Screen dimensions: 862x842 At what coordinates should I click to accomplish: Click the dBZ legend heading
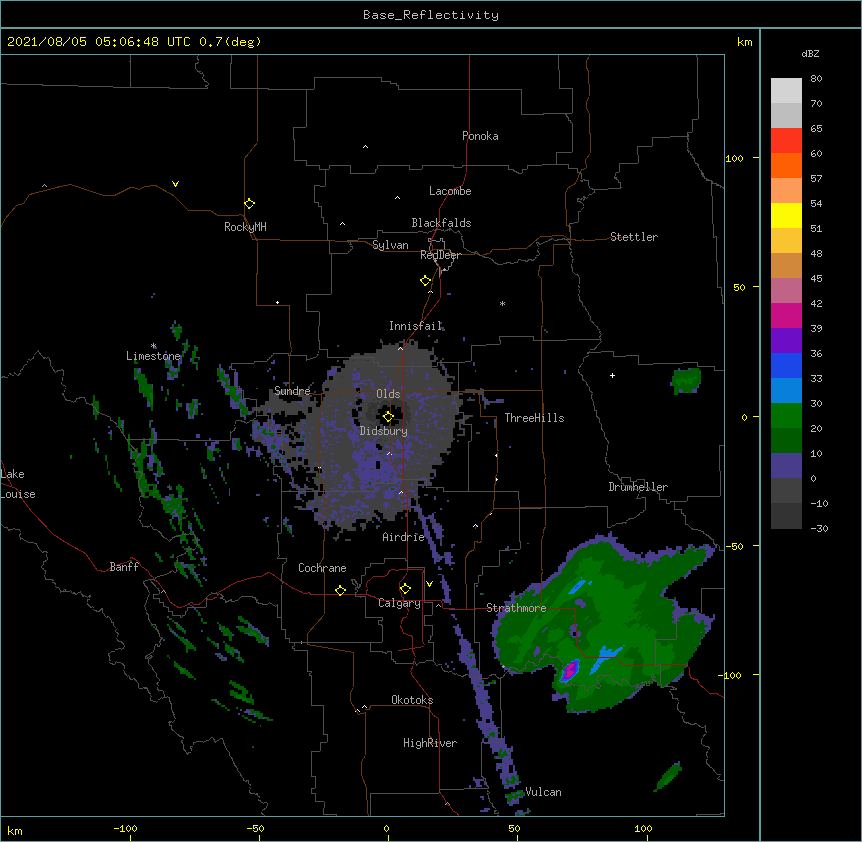(810, 53)
